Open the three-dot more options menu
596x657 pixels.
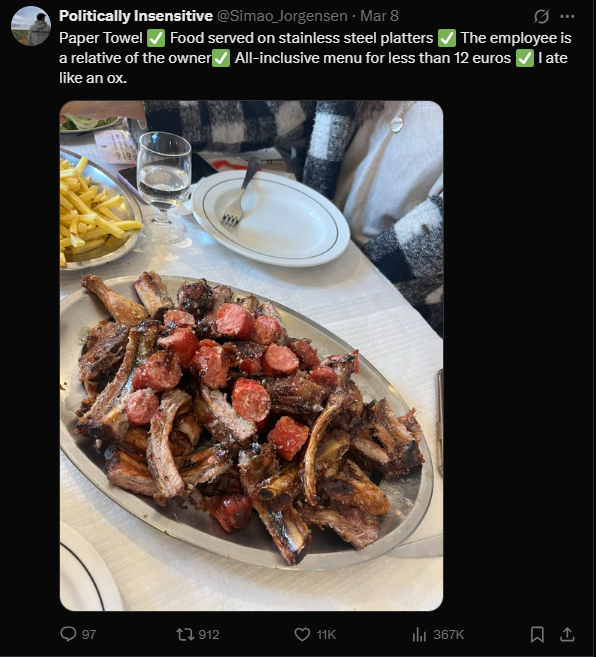(x=567, y=16)
